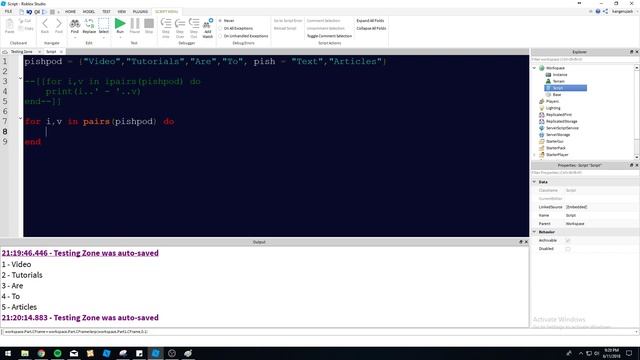
Task: Close the Output panel
Action: pos(526,242)
